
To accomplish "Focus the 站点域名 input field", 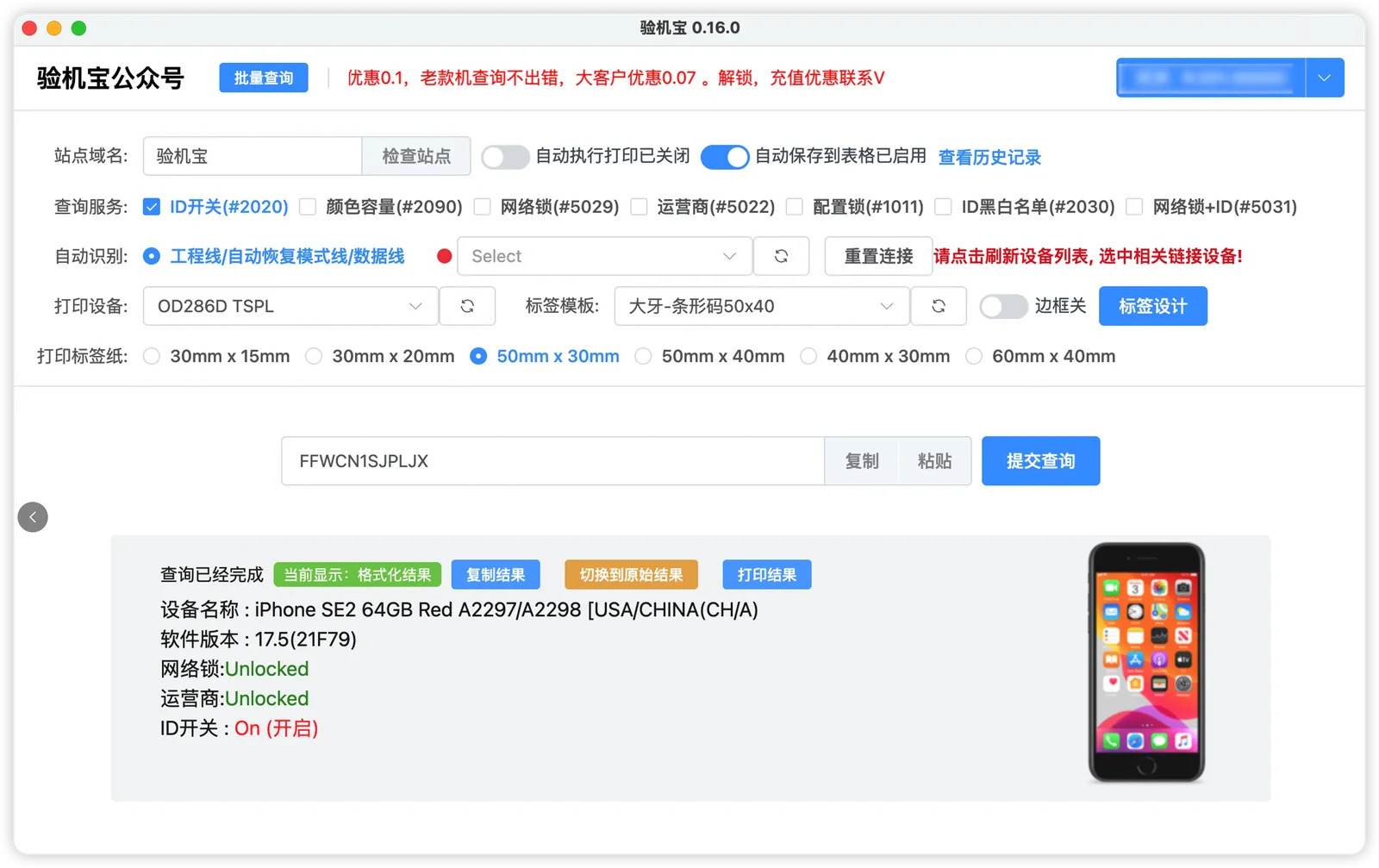I will click(x=253, y=156).
